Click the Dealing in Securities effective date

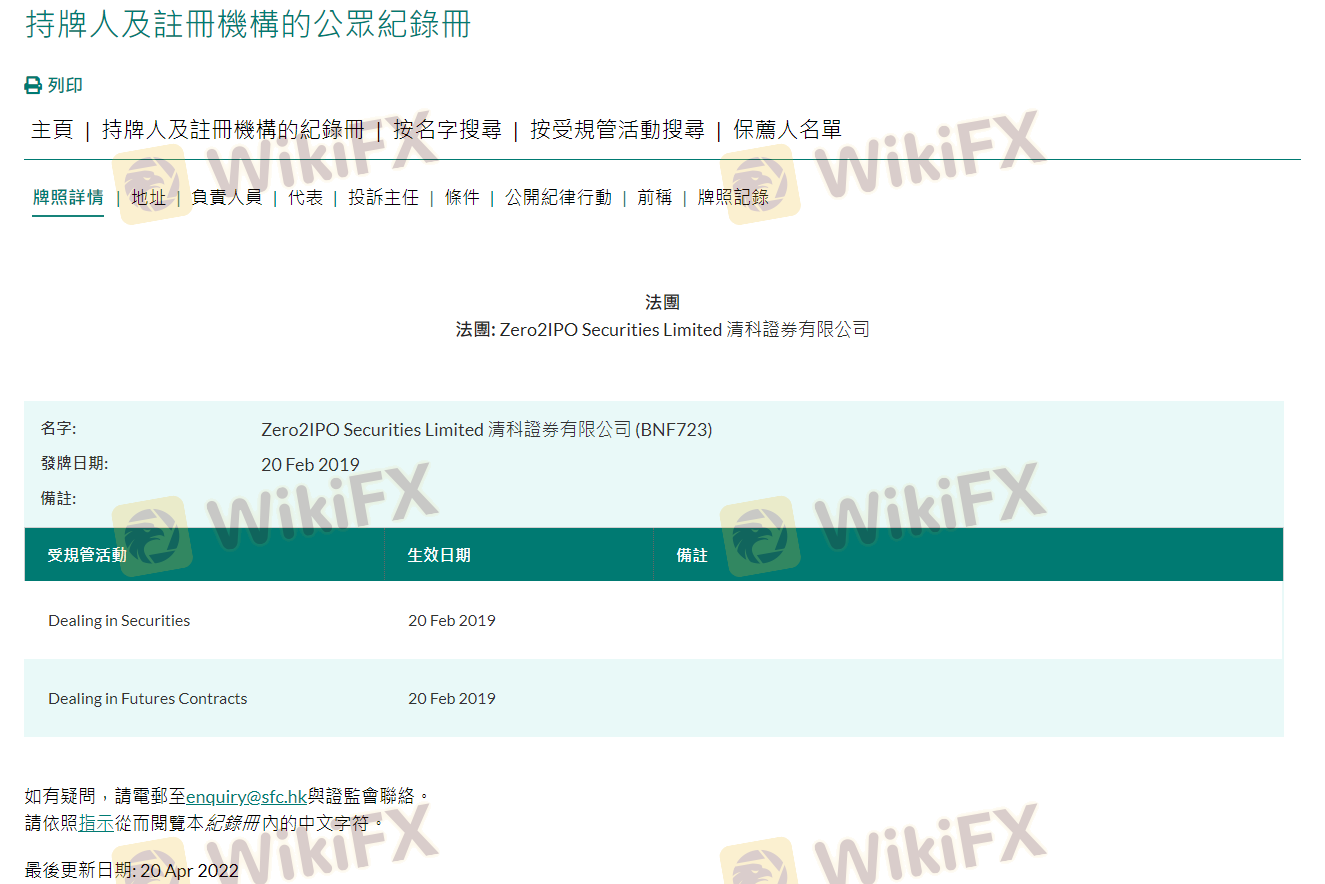tap(452, 621)
